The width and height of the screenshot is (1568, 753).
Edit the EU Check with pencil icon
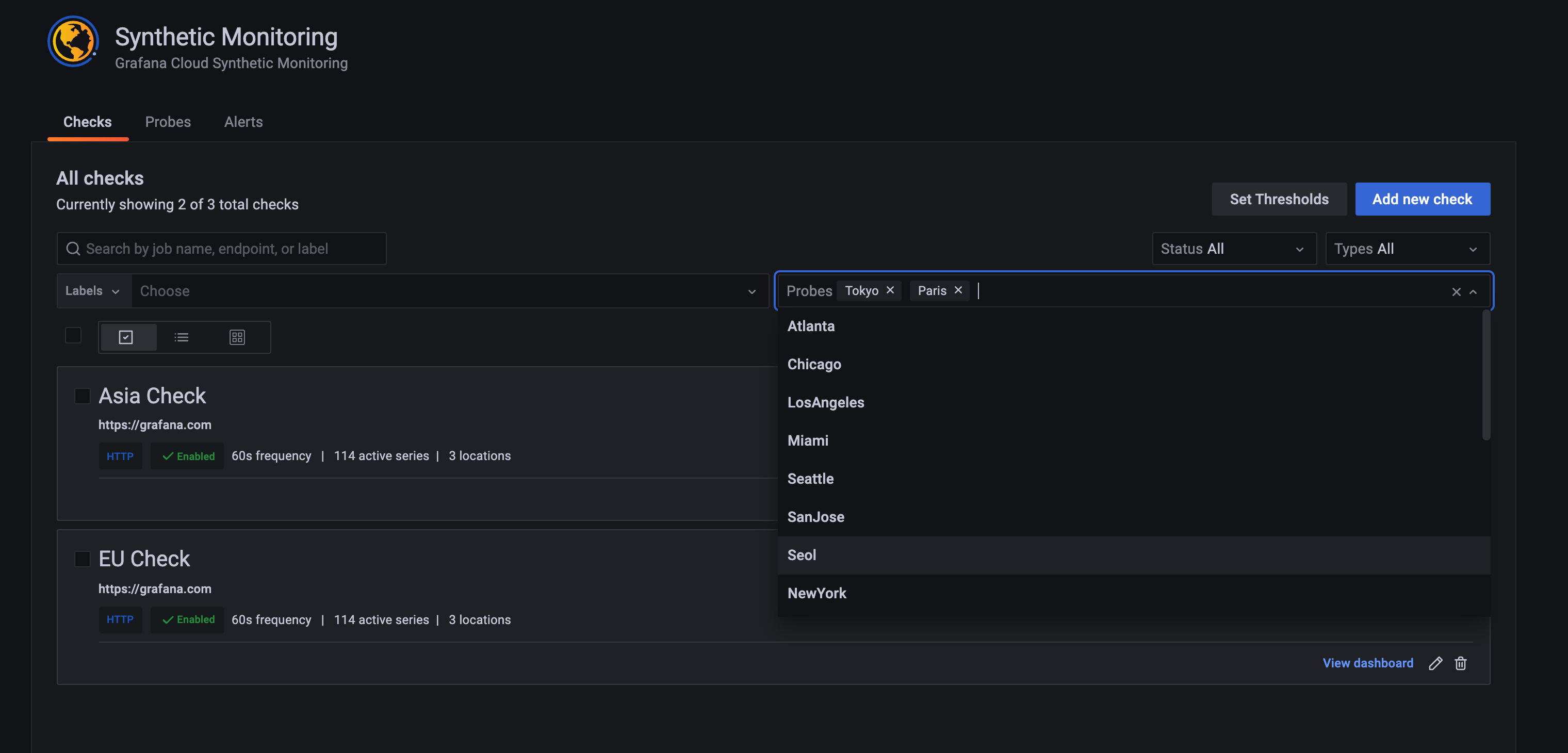[1435, 663]
